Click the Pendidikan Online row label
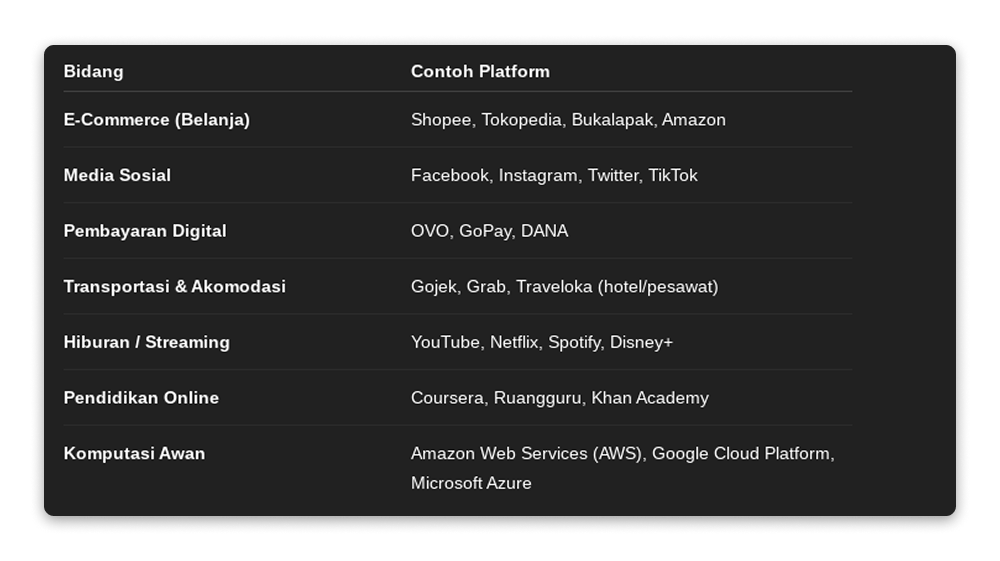 [x=141, y=398]
